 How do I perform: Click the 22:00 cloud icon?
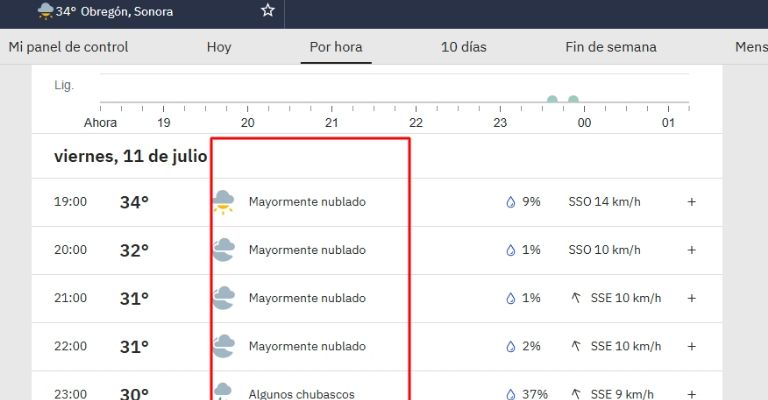224,346
